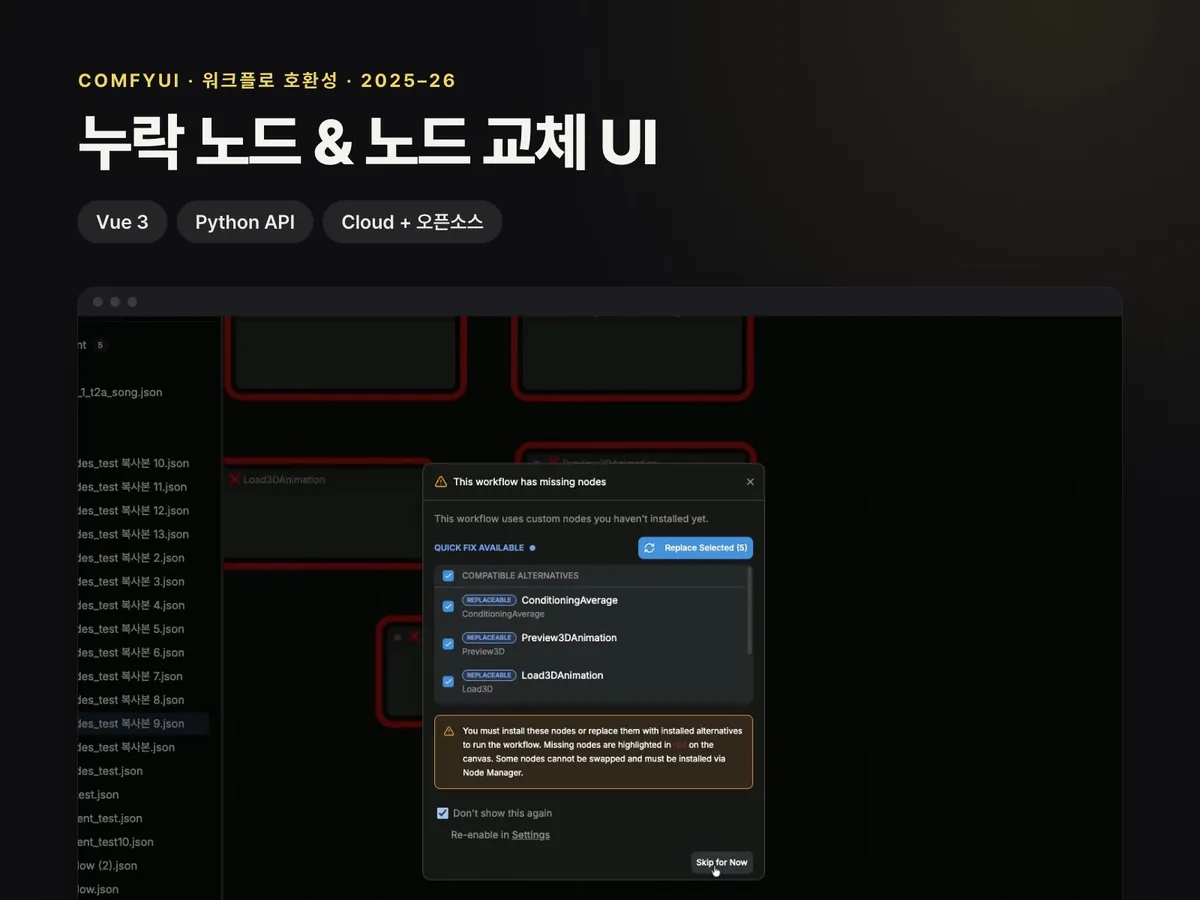Click the Load3DAnimation node title on canvas
This screenshot has width=1200, height=900.
pyautogui.click(x=284, y=480)
